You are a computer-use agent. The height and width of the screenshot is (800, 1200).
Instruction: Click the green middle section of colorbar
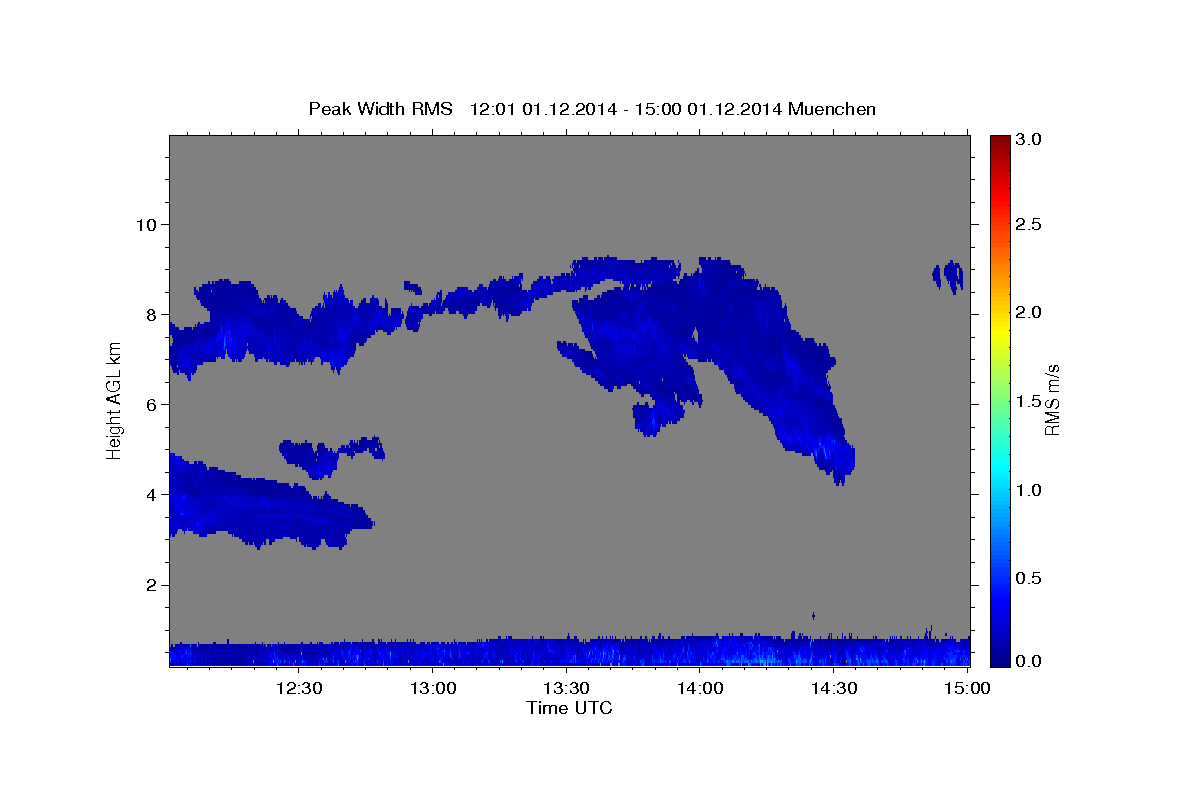999,400
